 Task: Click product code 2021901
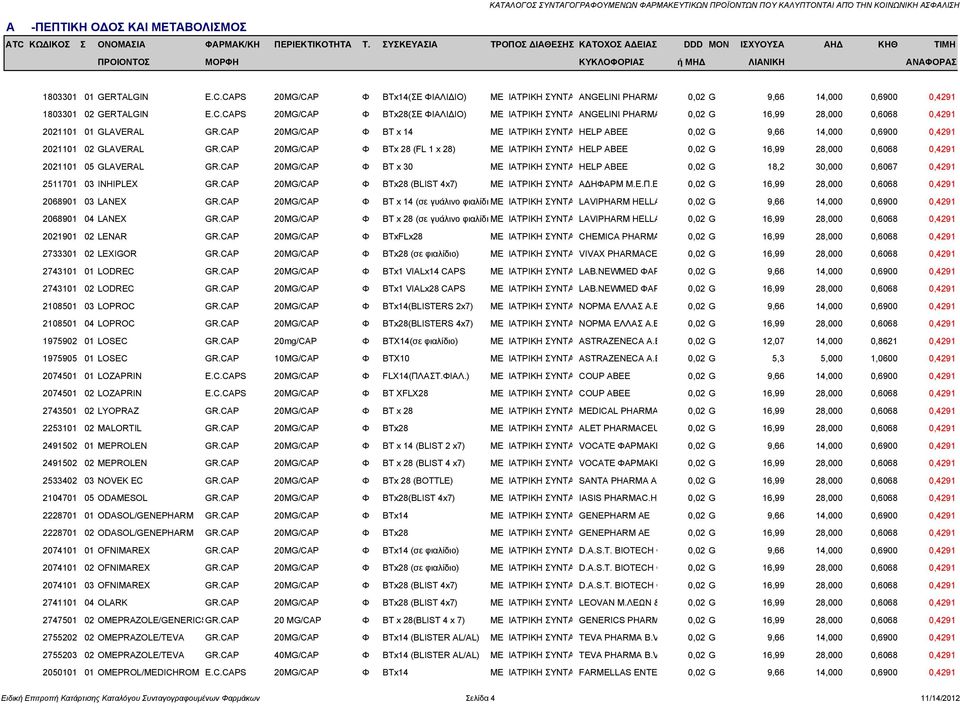pyautogui.click(x=59, y=236)
